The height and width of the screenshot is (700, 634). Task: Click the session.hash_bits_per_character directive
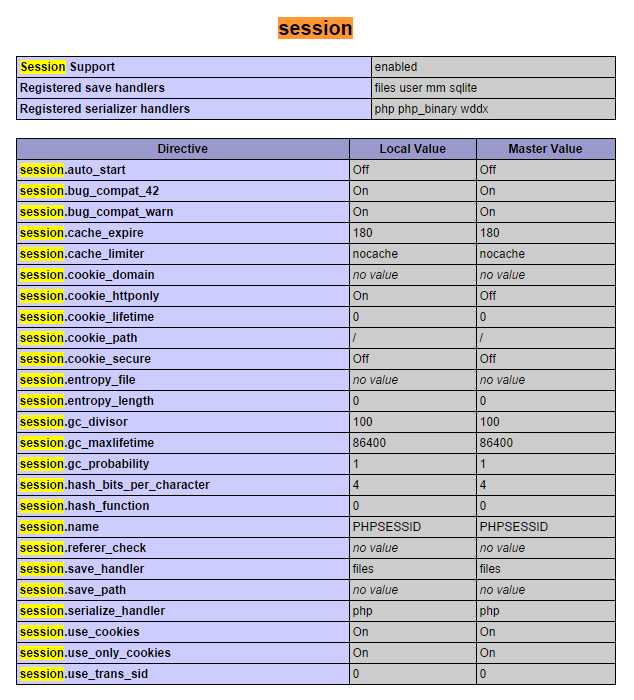coord(115,485)
